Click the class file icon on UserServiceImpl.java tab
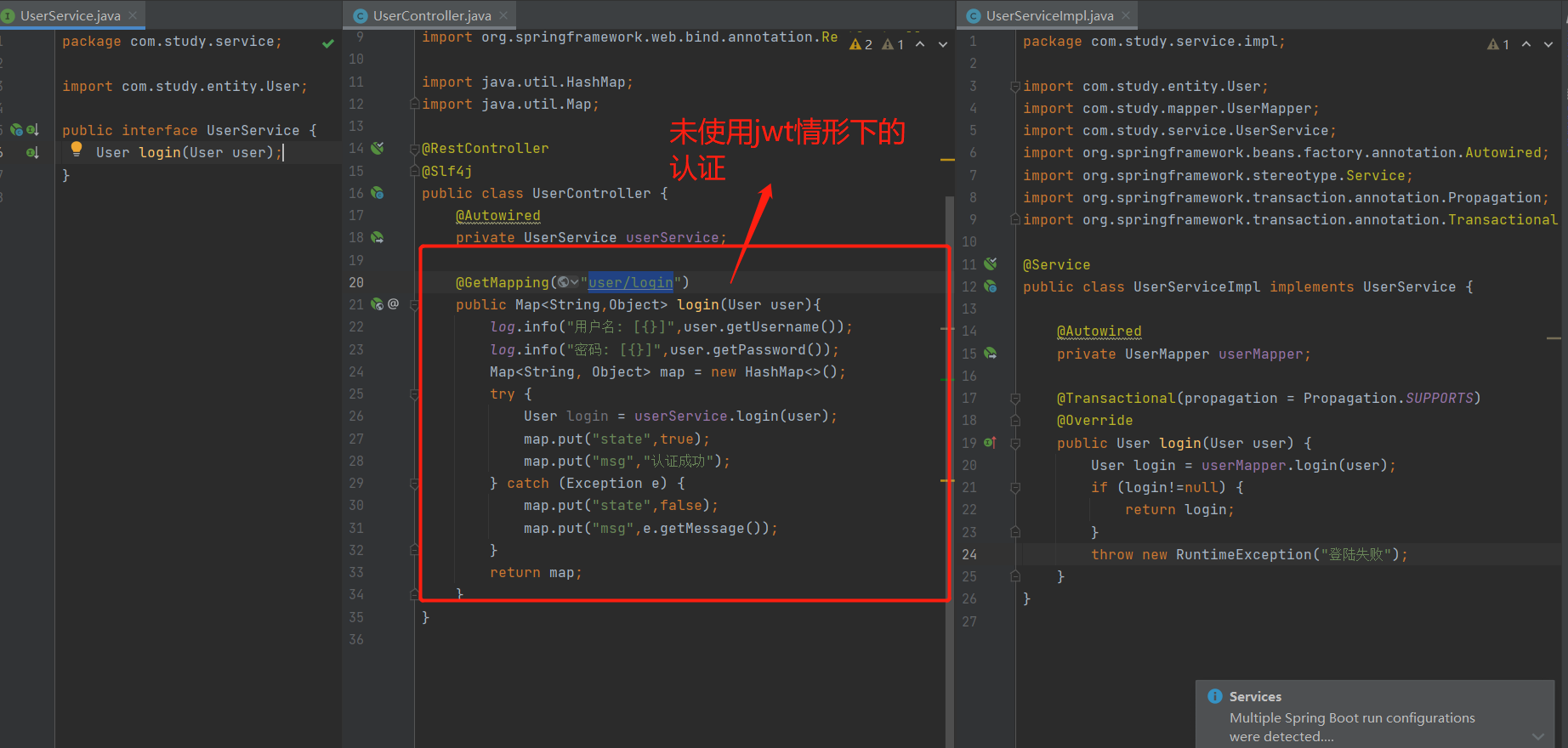 click(x=974, y=15)
